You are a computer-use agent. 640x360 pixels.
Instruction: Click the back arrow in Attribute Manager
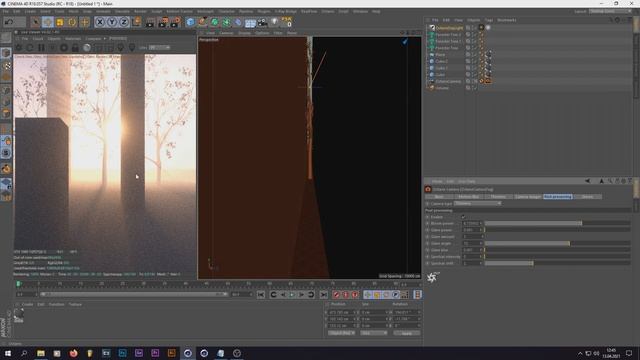(x=587, y=181)
